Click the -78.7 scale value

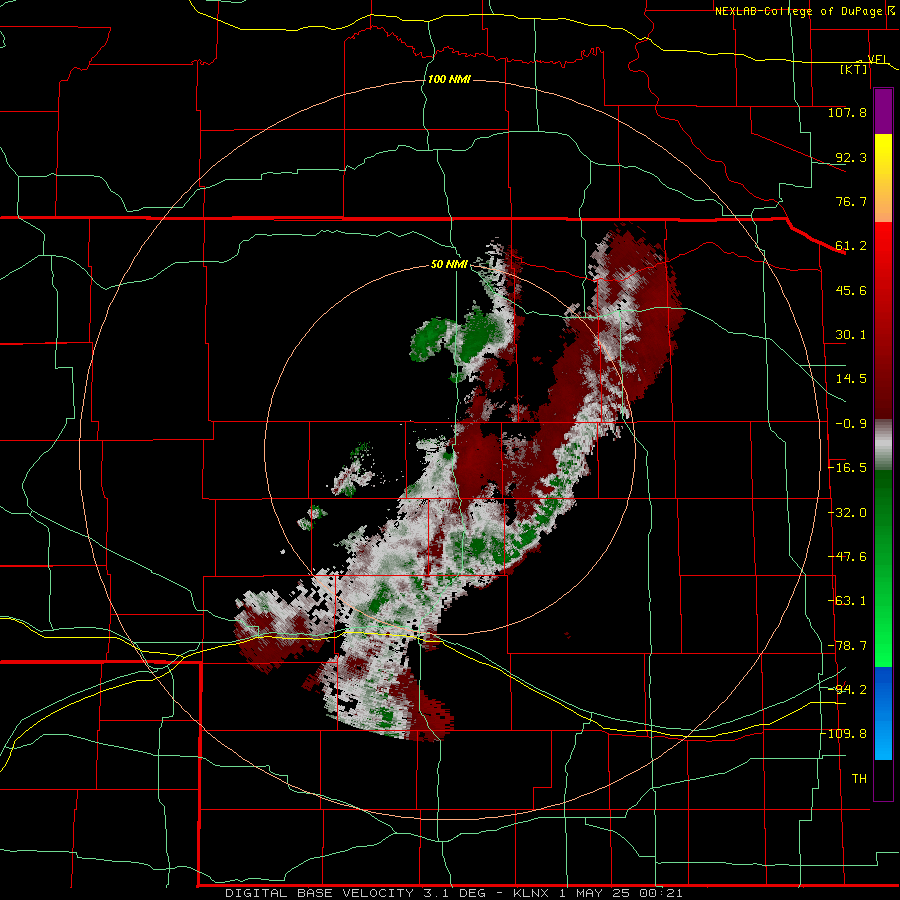(x=847, y=646)
